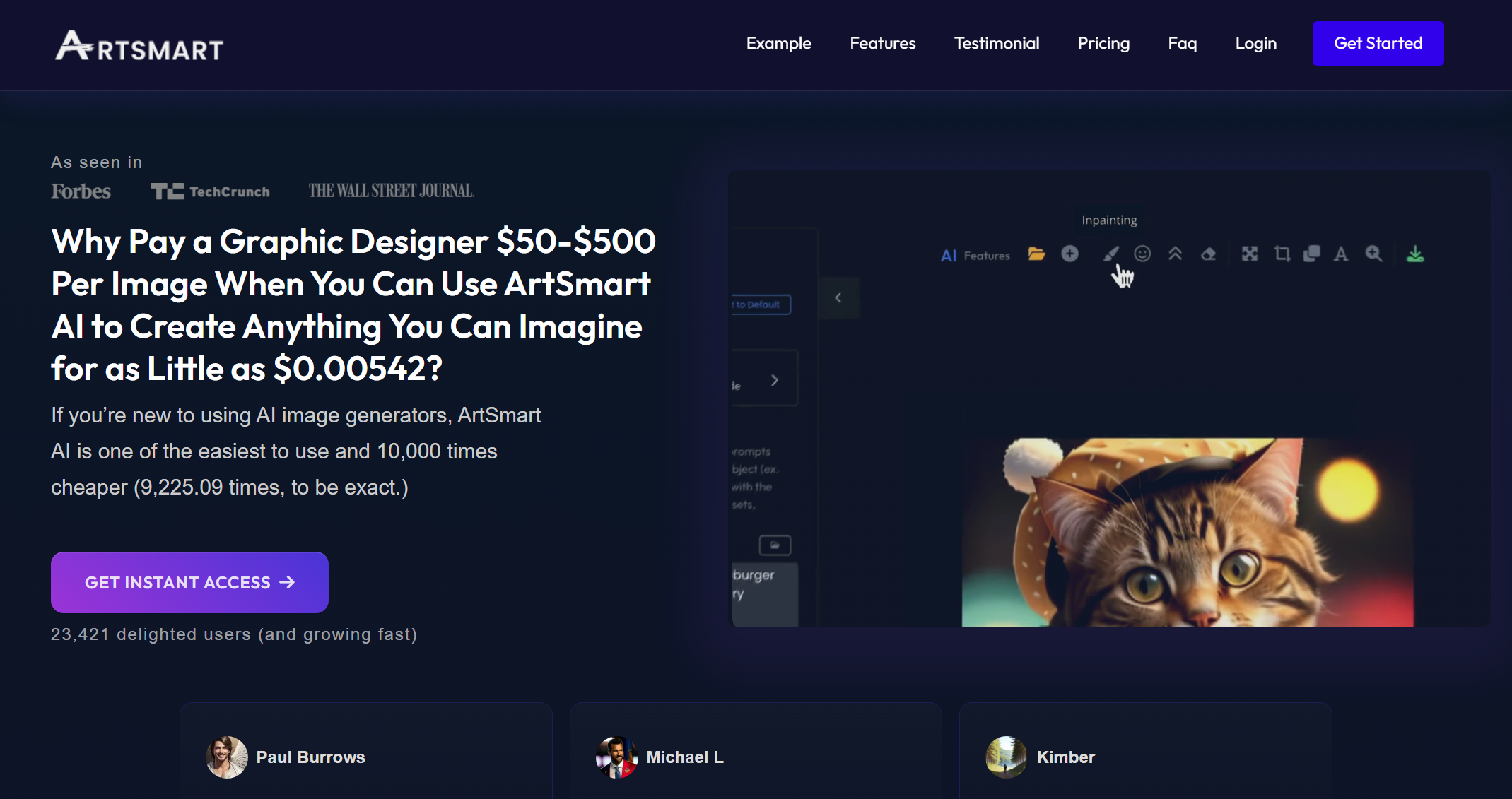Select the crop tool icon
The width and height of the screenshot is (1512, 799).
pos(1282,254)
